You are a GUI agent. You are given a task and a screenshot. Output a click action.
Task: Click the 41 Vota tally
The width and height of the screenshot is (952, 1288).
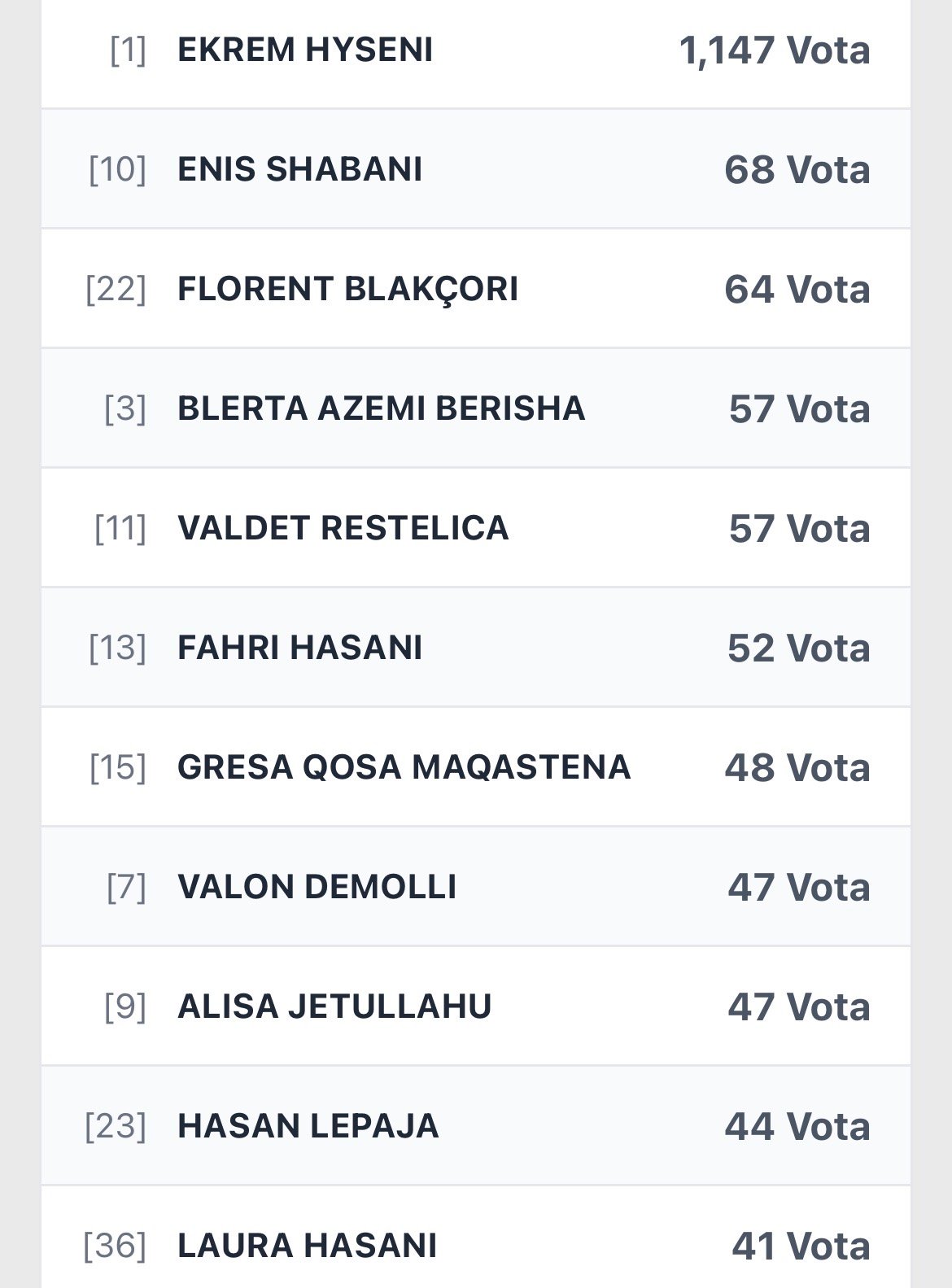(801, 1247)
